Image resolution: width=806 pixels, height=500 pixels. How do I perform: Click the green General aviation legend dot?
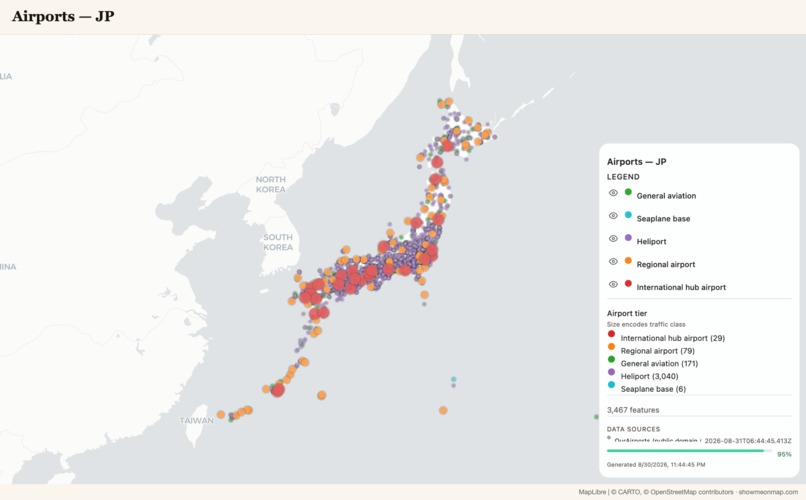point(628,192)
